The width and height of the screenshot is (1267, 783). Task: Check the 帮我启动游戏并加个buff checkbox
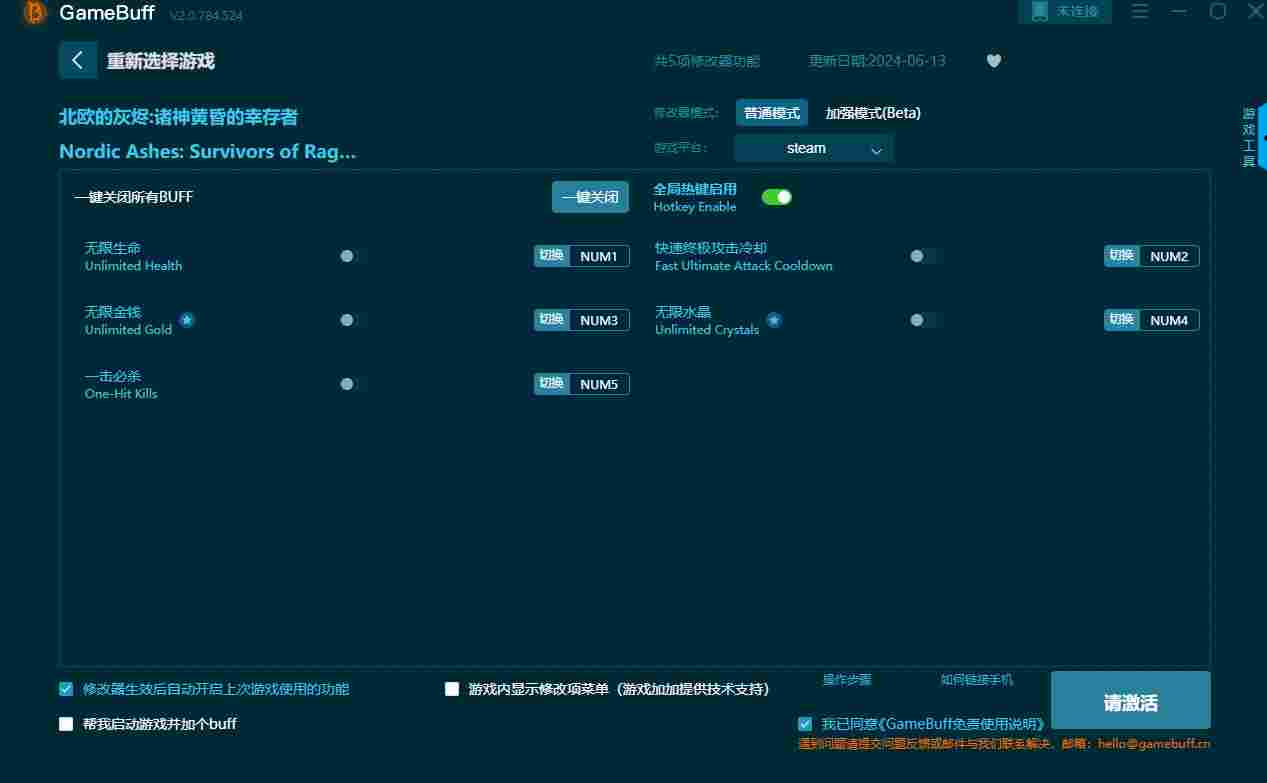66,724
